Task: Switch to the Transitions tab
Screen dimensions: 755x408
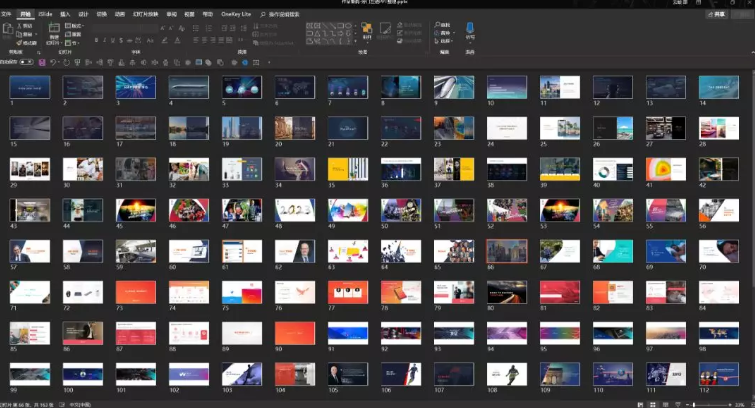Action: click(x=102, y=14)
